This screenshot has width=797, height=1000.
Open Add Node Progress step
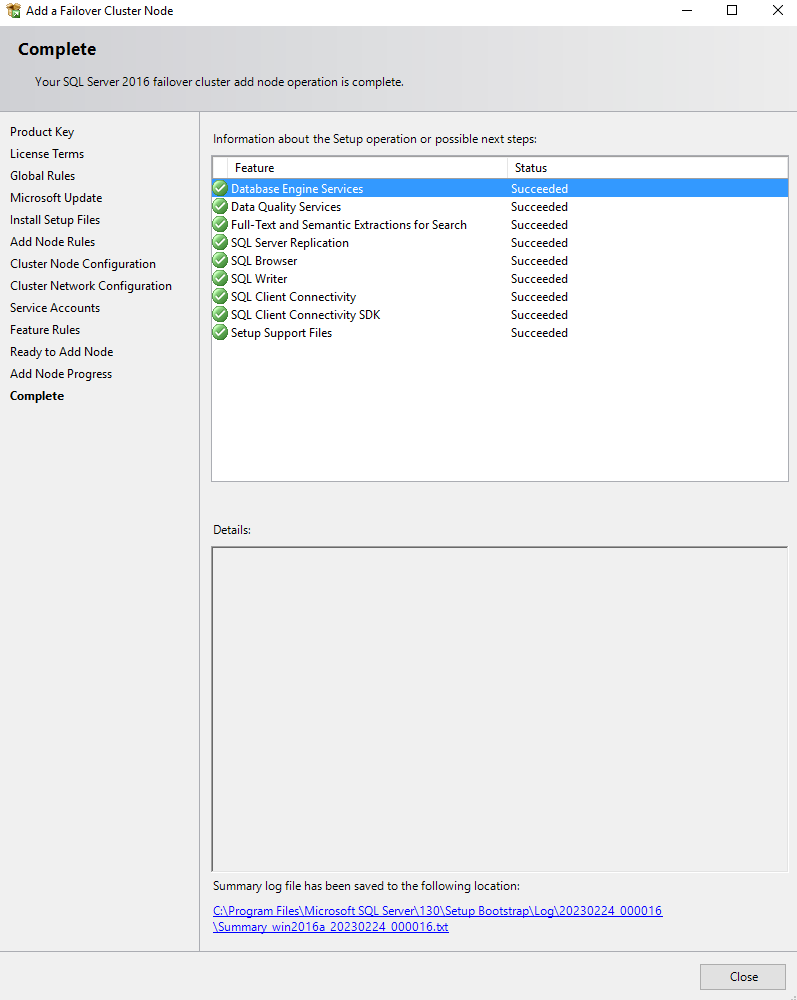(61, 374)
